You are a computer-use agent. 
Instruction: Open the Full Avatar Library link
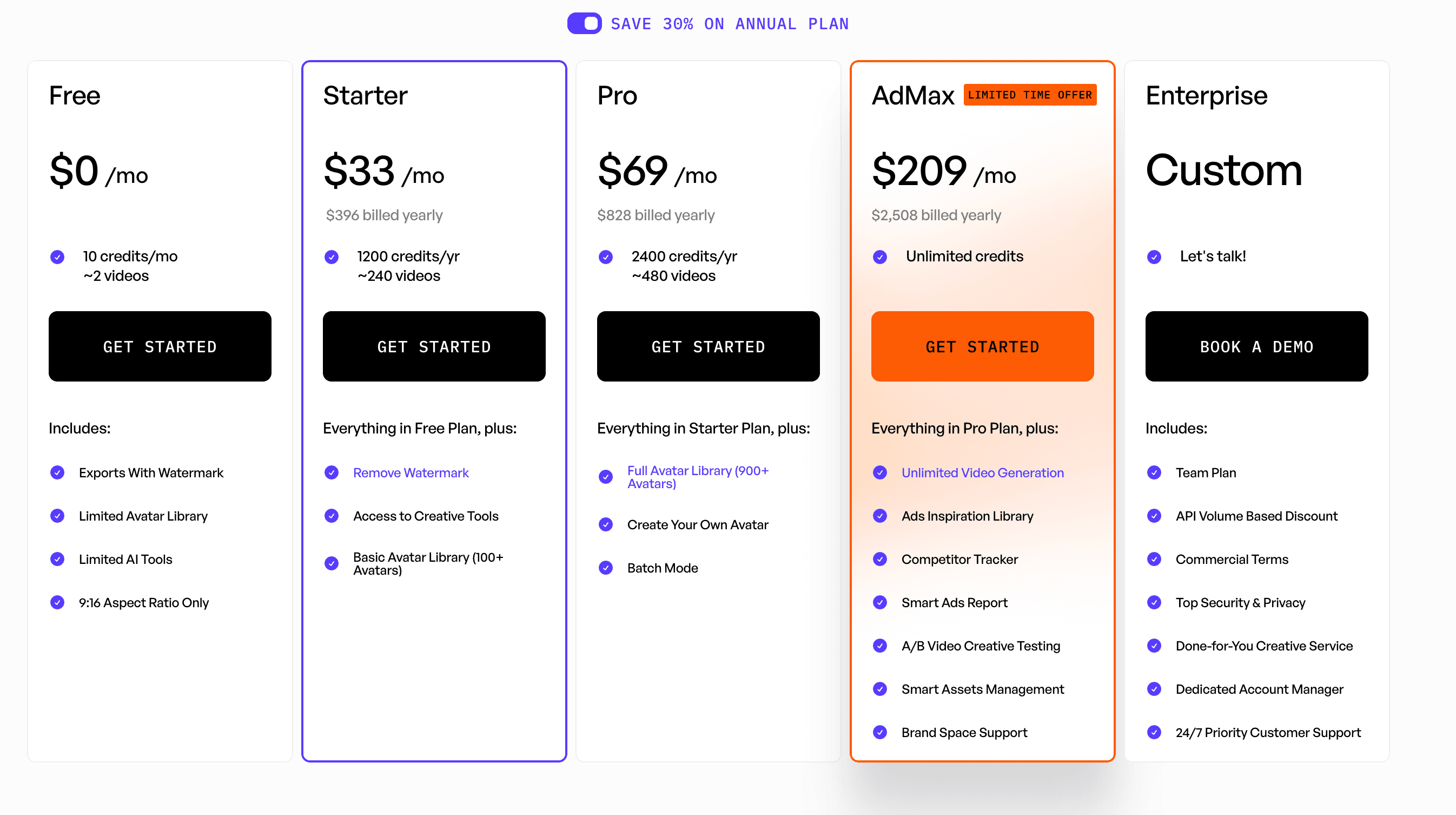(x=698, y=477)
